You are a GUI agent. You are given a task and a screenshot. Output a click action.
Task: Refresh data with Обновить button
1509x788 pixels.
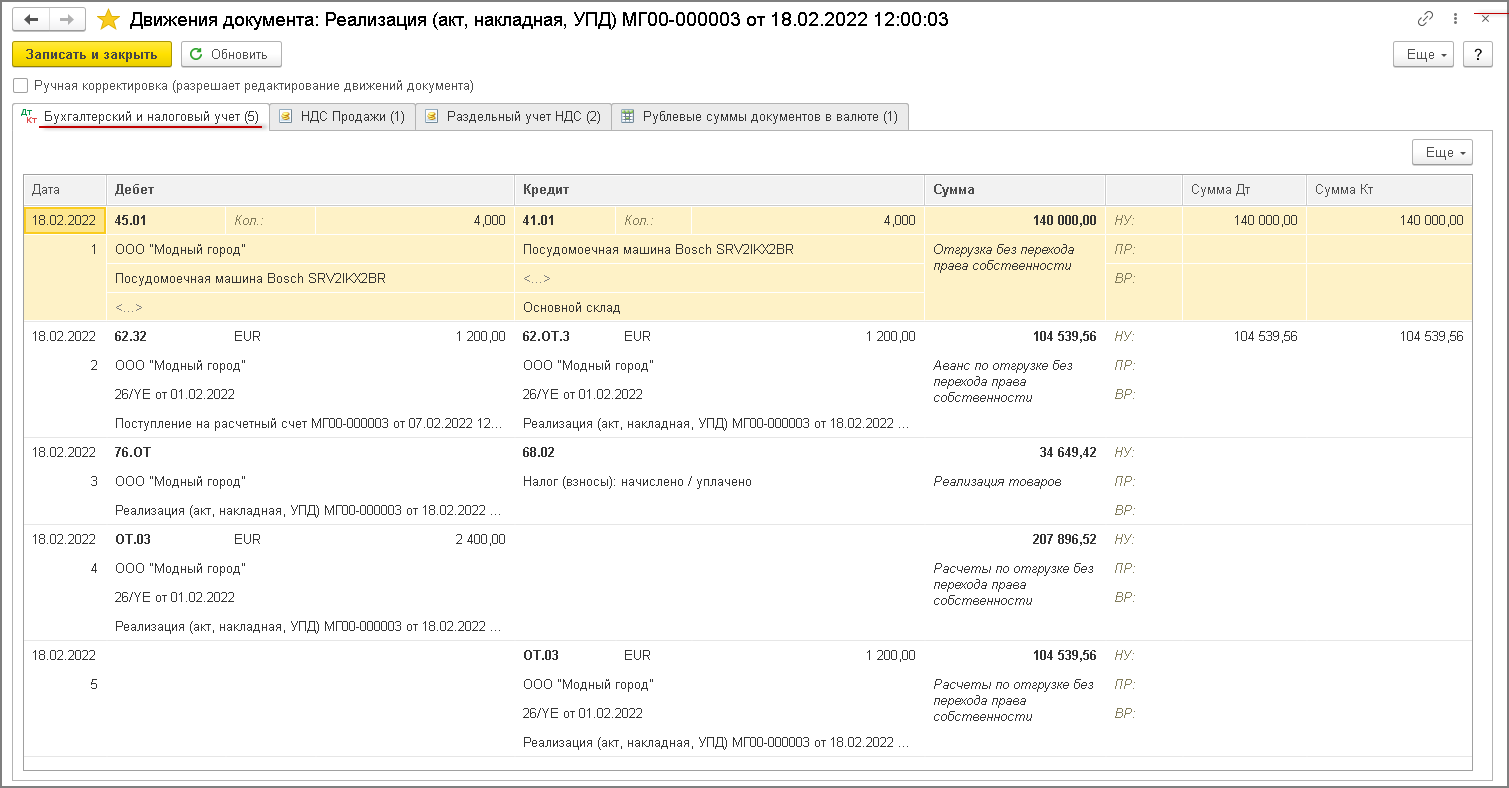point(231,55)
